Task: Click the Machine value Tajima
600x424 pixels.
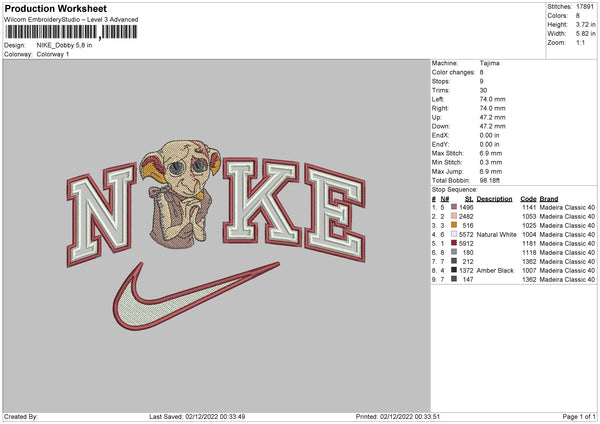Action: pyautogui.click(x=489, y=63)
